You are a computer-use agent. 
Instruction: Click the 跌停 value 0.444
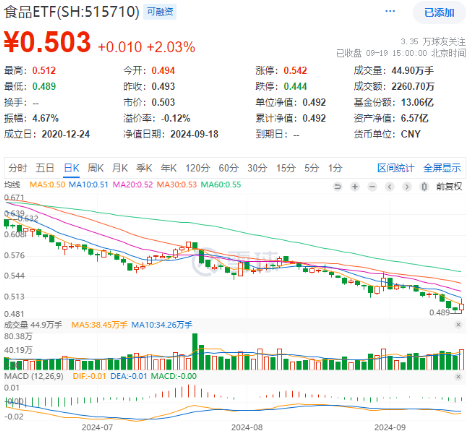[x=295, y=87]
